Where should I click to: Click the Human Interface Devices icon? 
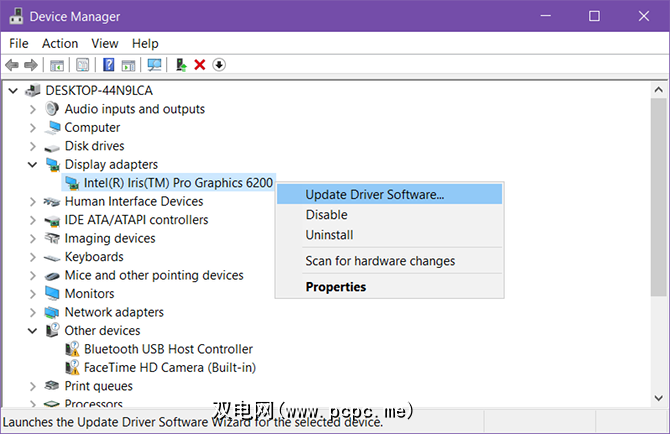(52, 202)
